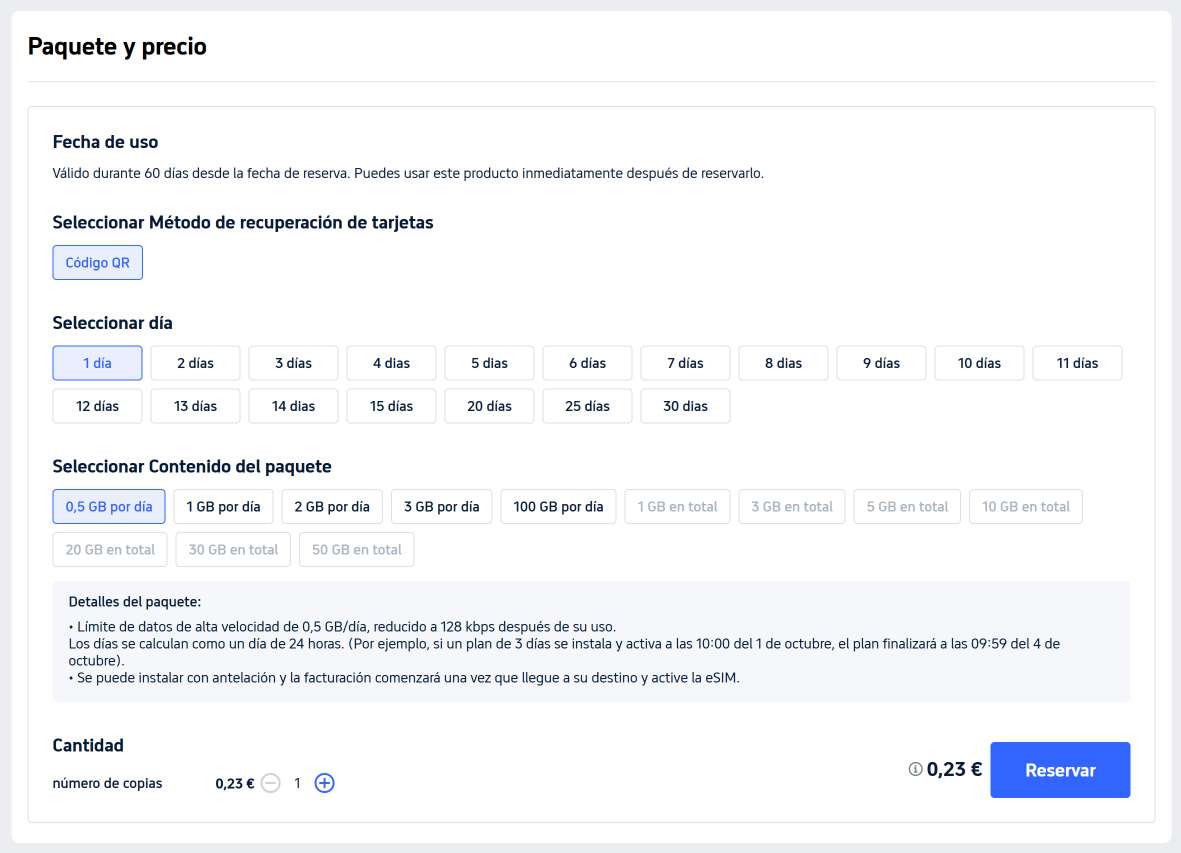The image size is (1181, 853).
Task: Click the plus icon to increase quantity
Action: 324,783
